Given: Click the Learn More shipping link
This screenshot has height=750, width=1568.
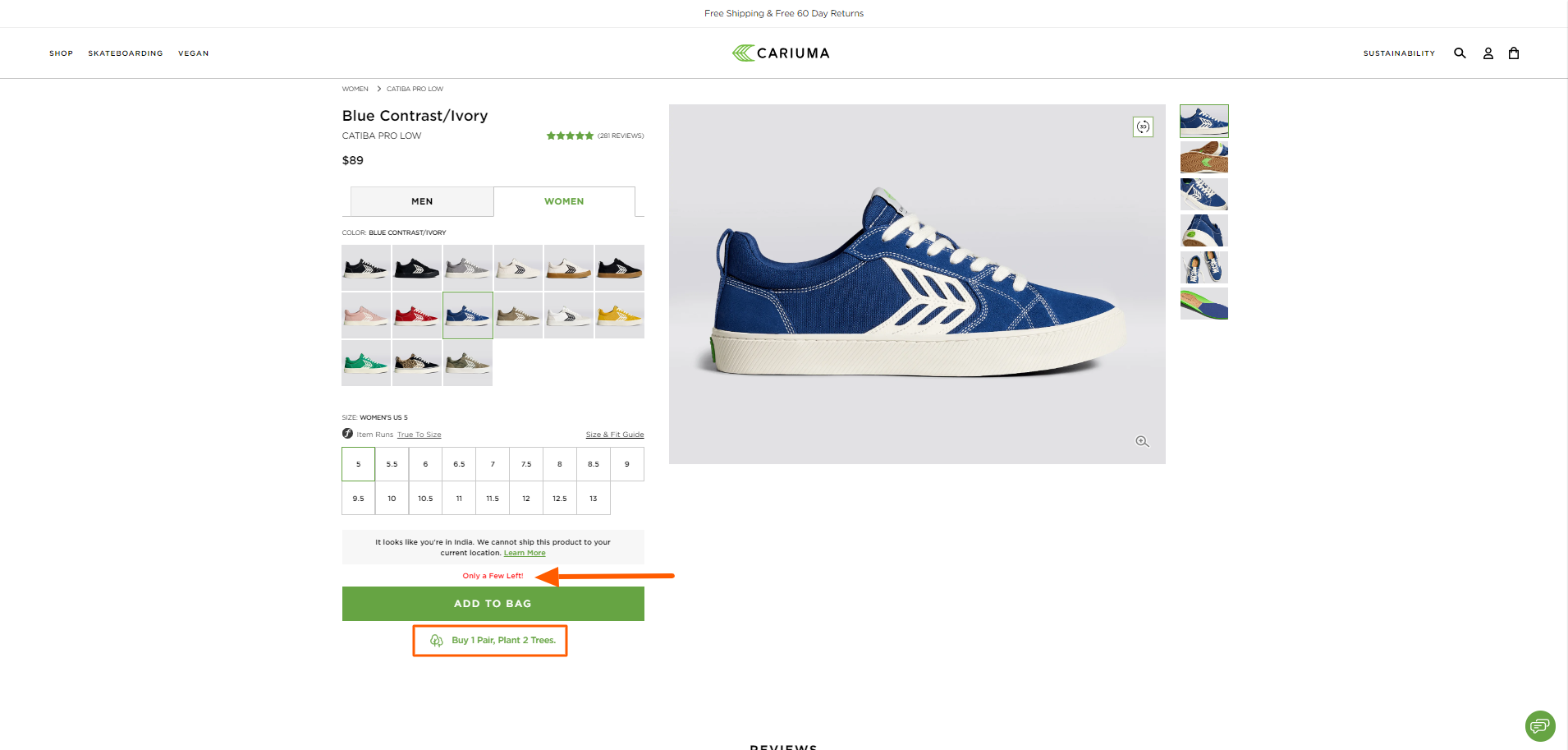Looking at the screenshot, I should 525,554.
